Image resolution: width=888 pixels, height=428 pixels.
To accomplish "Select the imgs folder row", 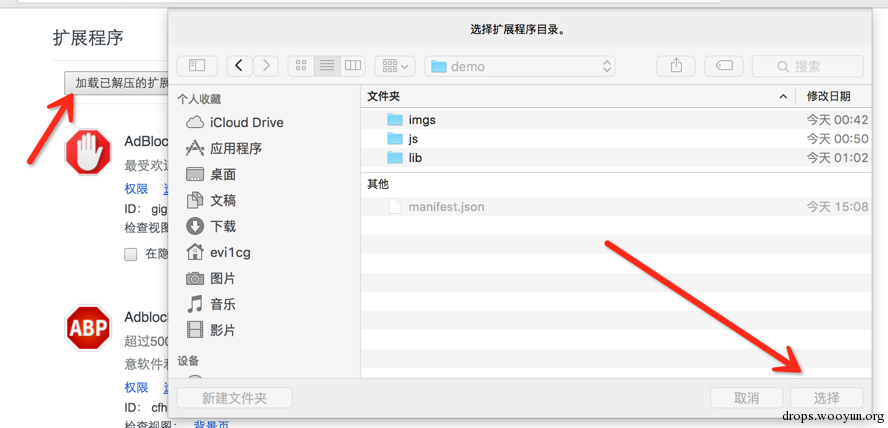I will [615, 119].
